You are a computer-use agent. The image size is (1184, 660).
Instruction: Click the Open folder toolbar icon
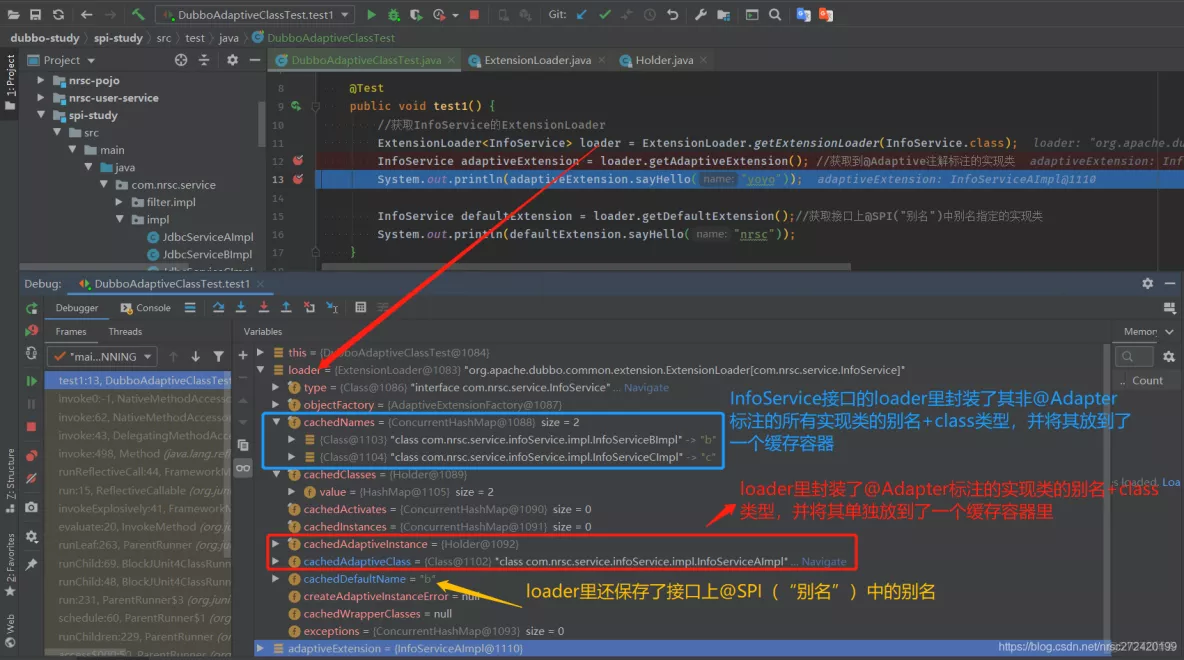pos(13,14)
